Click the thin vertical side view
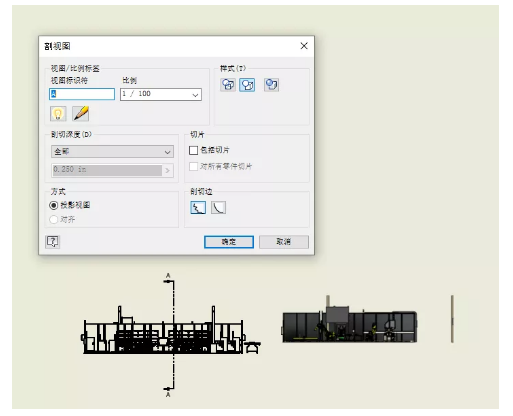 452,319
